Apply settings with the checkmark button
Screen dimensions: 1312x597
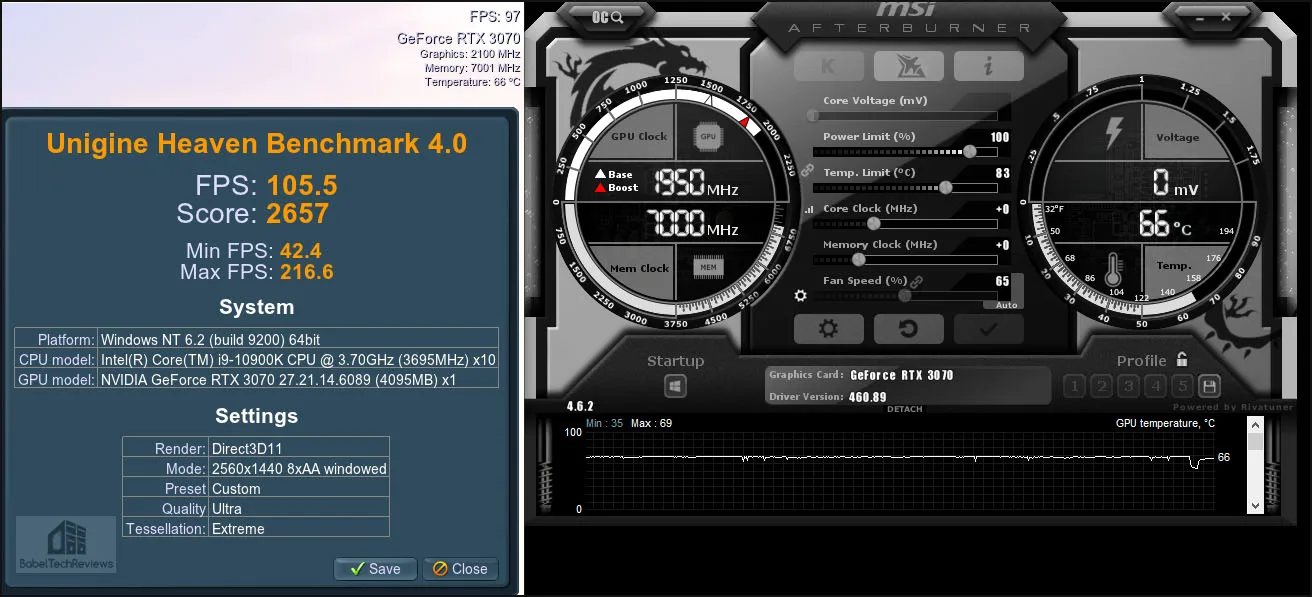pyautogui.click(x=988, y=329)
